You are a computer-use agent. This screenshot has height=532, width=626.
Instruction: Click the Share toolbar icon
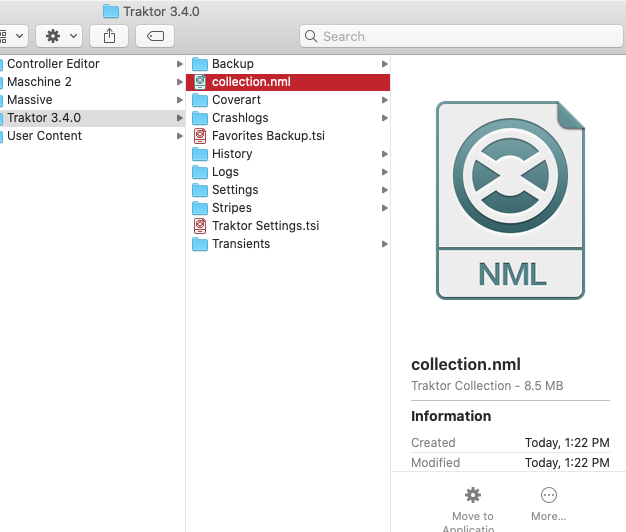coord(108,36)
